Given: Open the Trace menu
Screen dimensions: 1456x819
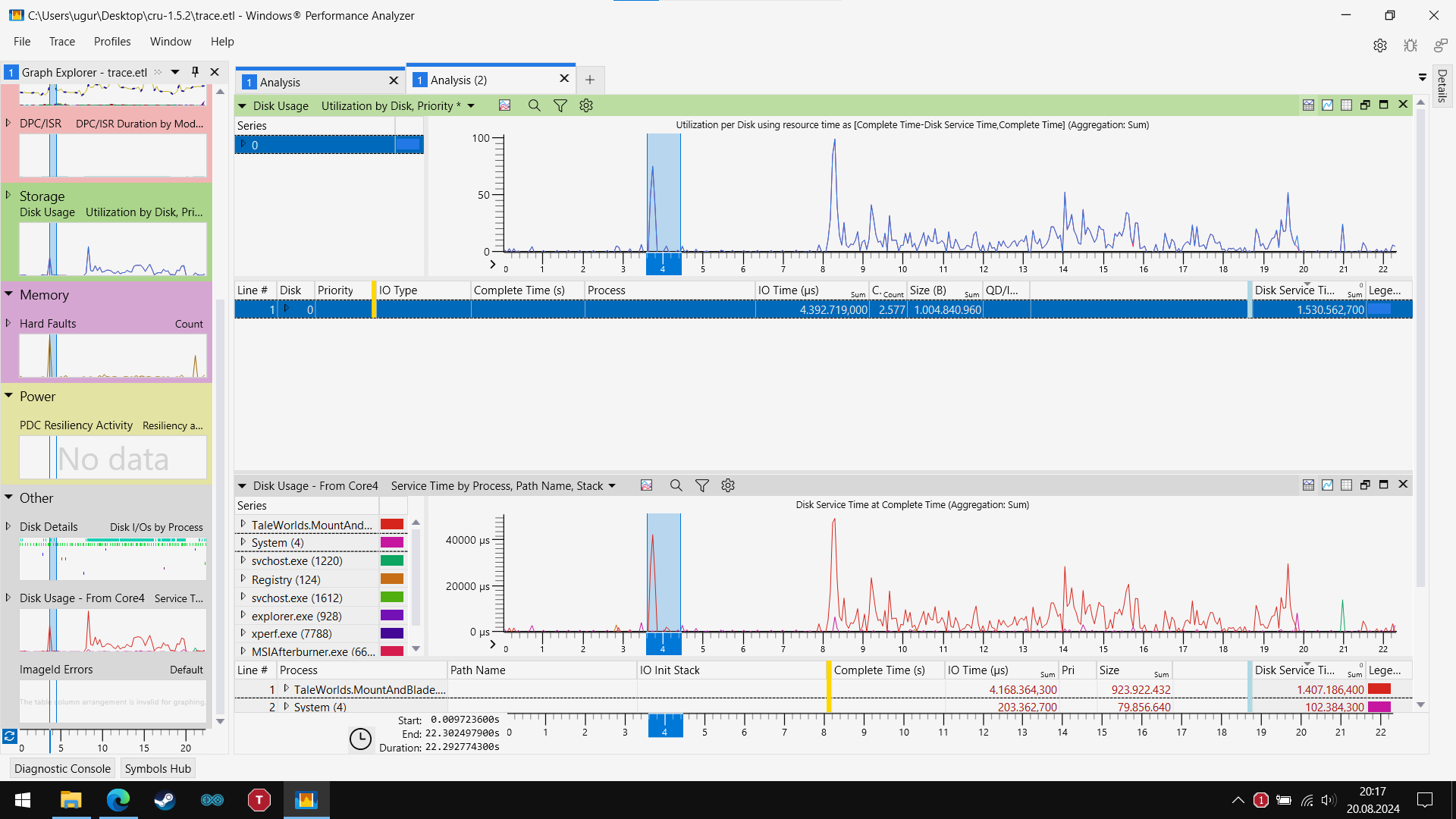Looking at the screenshot, I should [62, 42].
